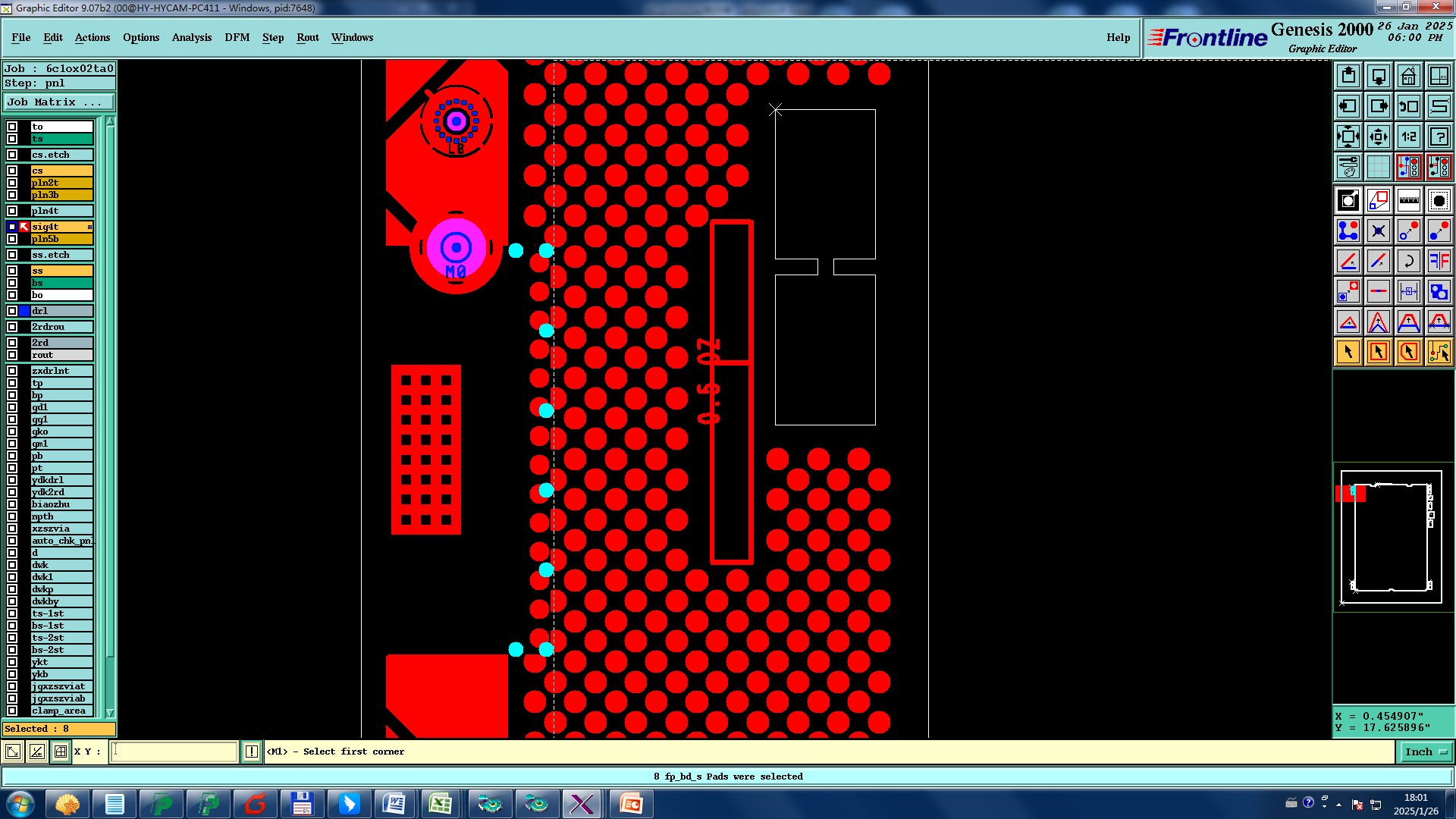Screen dimensions: 1456x819
Task: Enable the cs.etch layer checkbox
Action: (12, 155)
